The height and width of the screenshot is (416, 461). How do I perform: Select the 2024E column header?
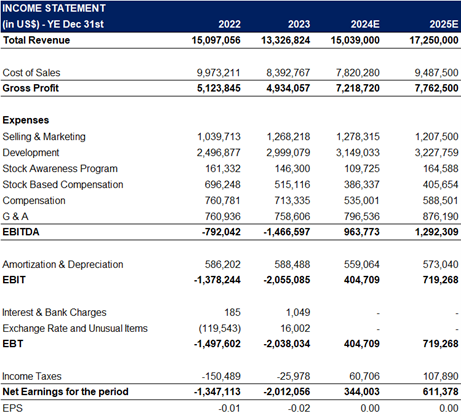(365, 24)
